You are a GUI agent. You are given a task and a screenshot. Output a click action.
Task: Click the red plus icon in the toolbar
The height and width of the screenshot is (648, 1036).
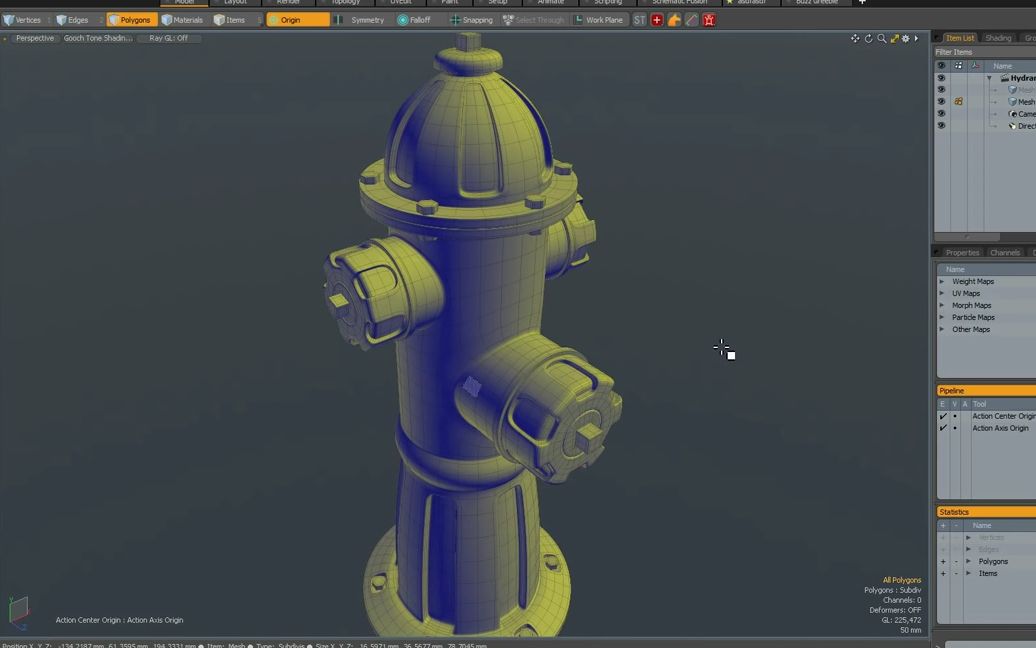click(657, 19)
